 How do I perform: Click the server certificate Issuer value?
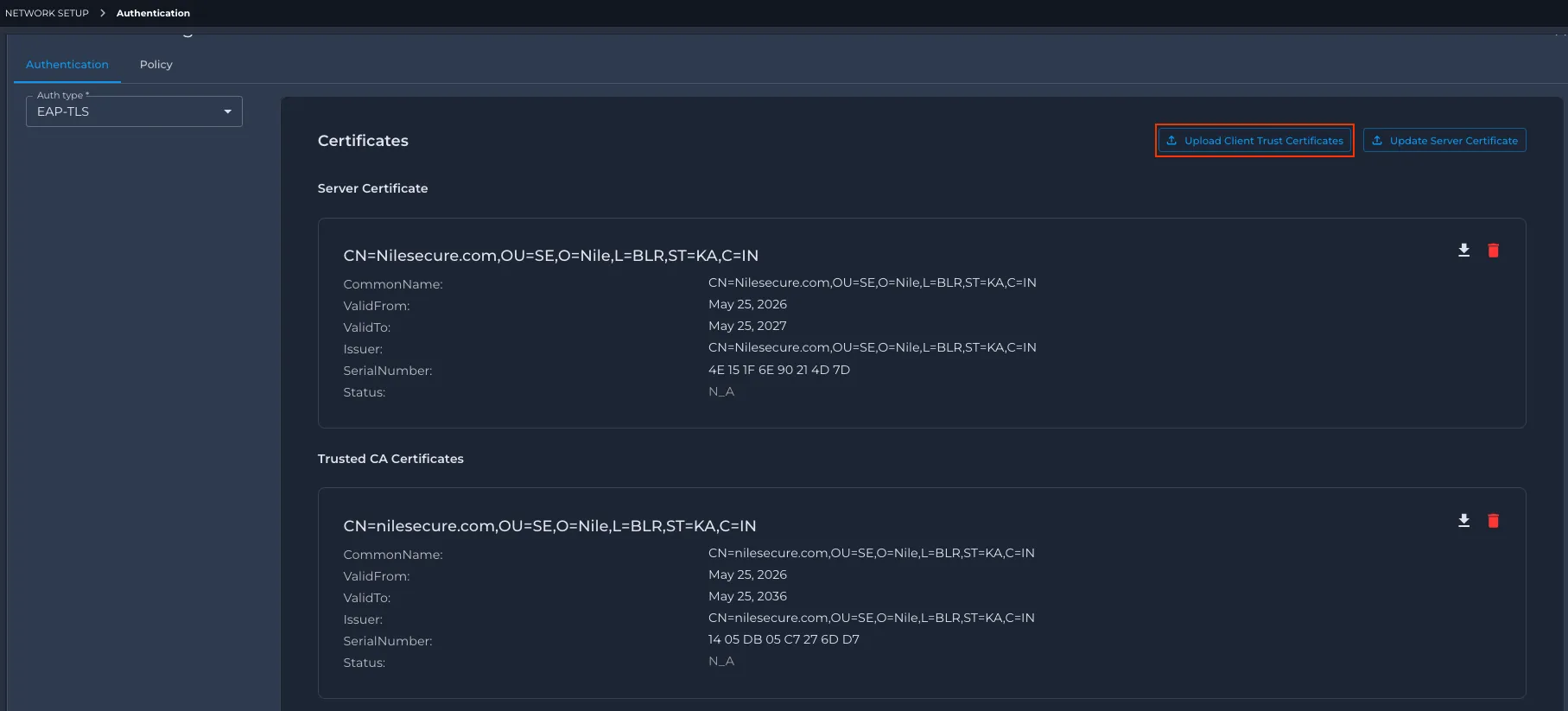click(873, 347)
